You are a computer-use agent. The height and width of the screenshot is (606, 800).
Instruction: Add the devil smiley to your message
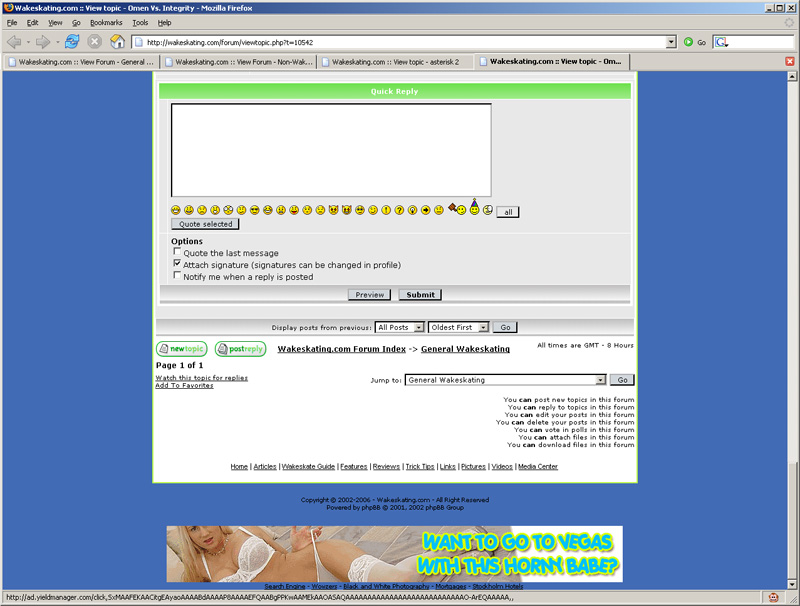pyautogui.click(x=332, y=210)
